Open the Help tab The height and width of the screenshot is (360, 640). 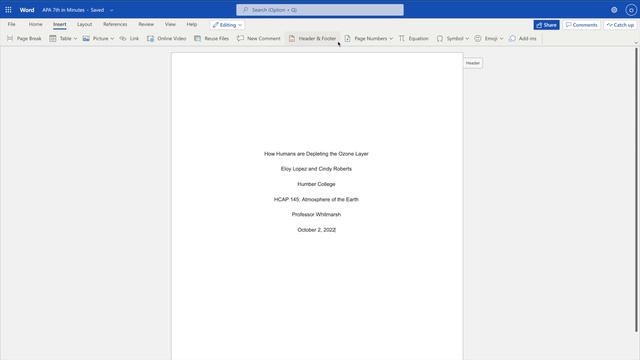[x=192, y=24]
